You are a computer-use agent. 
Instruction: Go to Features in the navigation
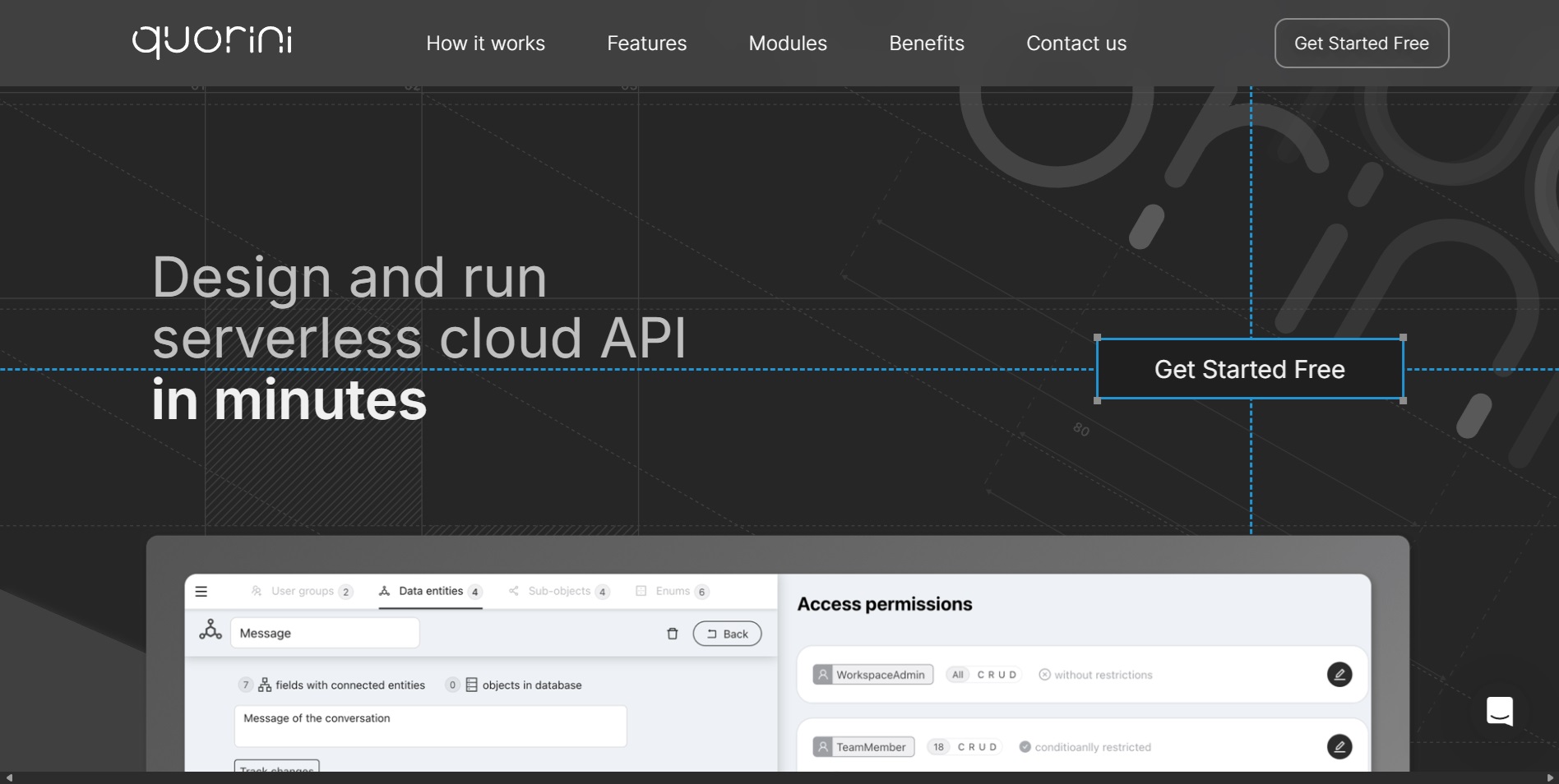click(646, 44)
